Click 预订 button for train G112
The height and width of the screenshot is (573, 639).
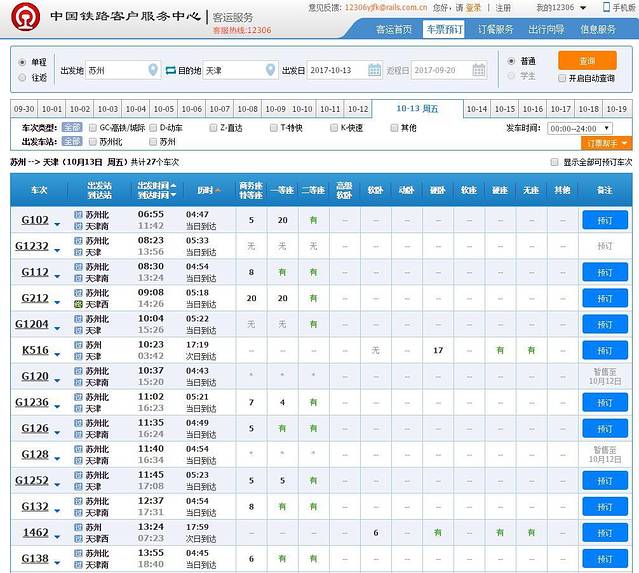604,272
